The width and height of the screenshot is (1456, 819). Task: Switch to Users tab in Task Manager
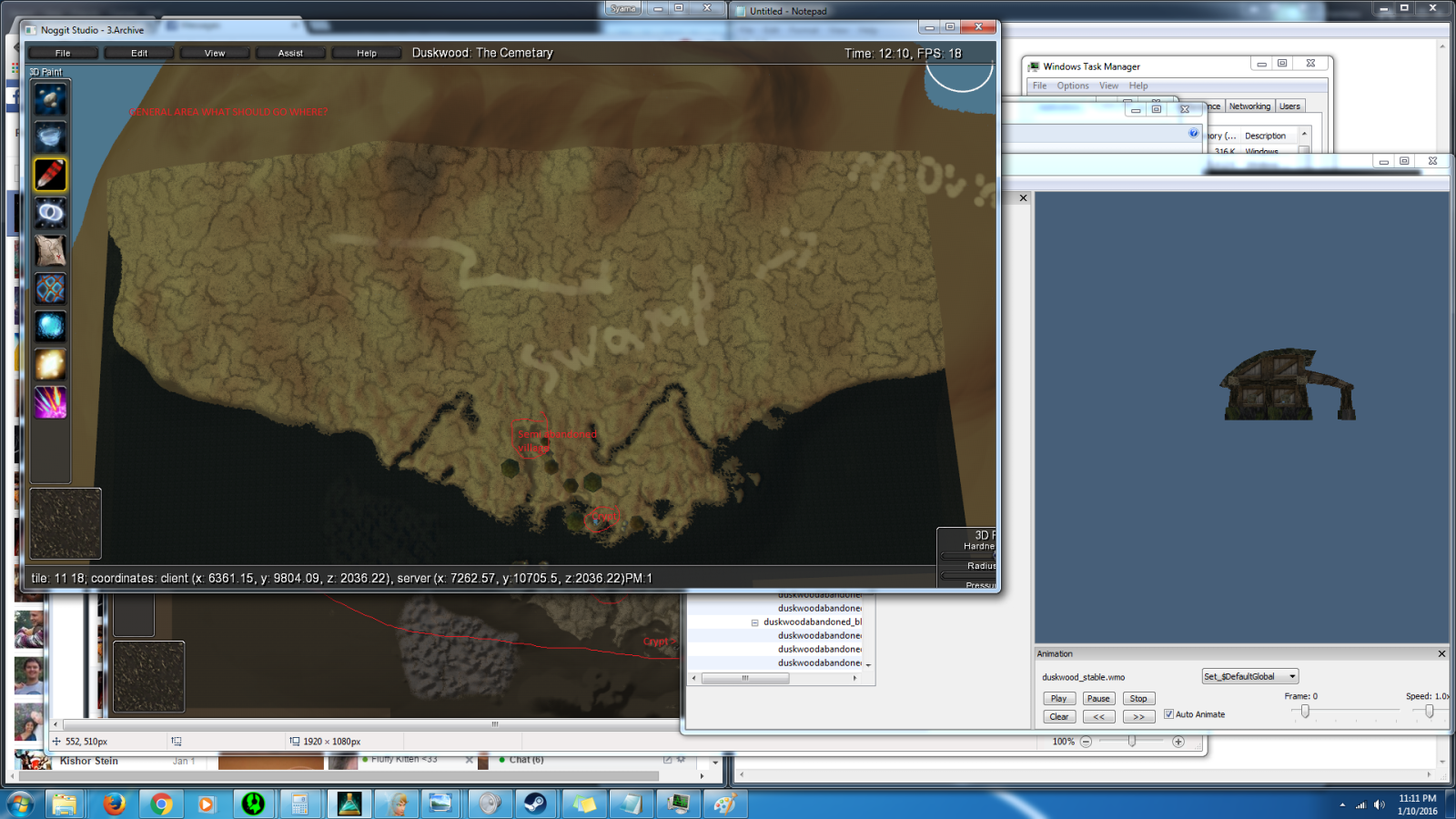click(x=1289, y=106)
